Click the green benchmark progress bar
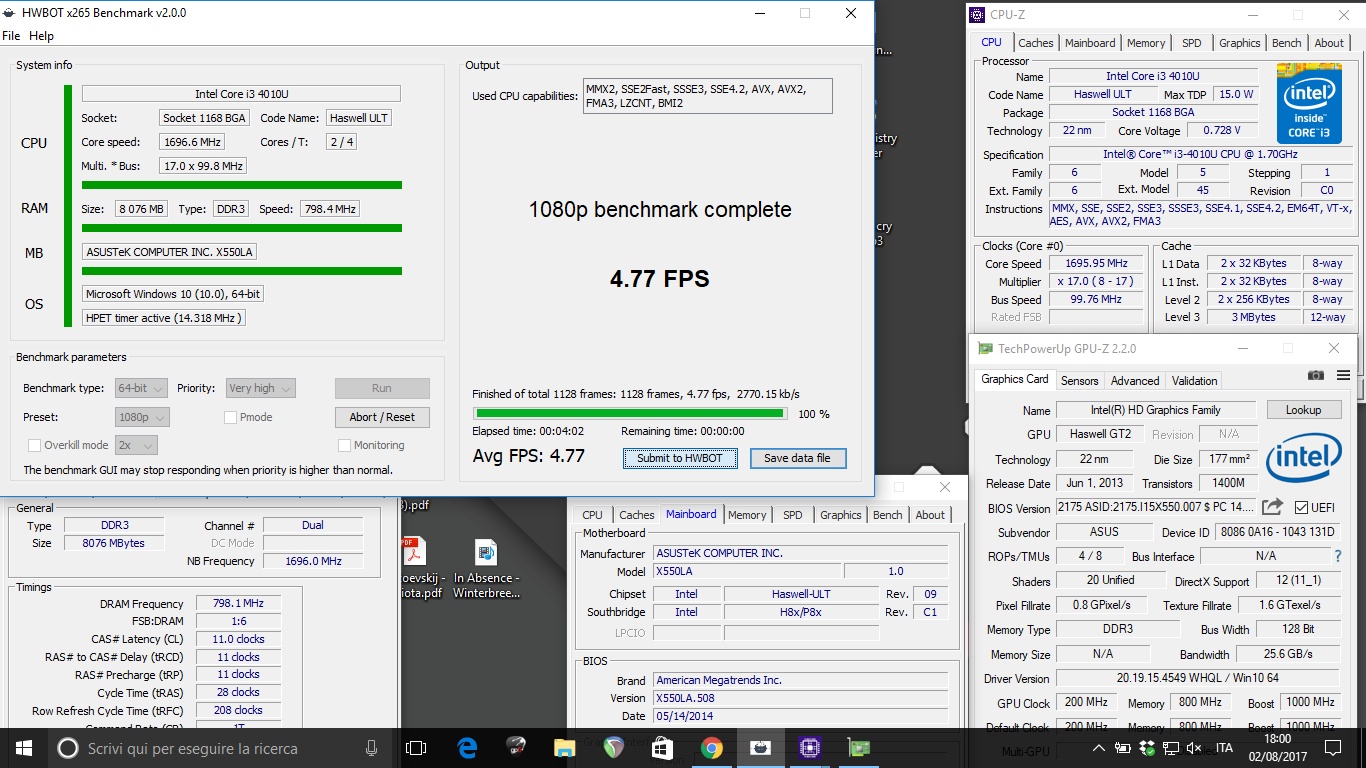This screenshot has width=1366, height=768. 630,413
